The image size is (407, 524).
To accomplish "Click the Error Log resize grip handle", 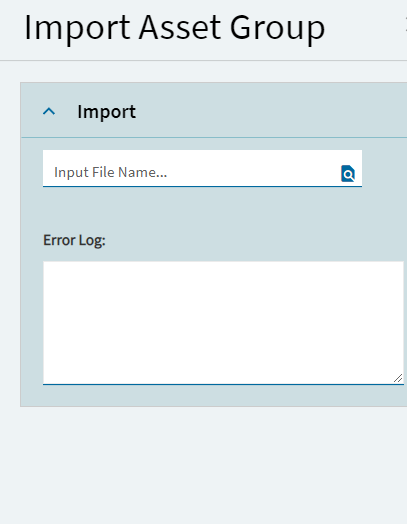I will 398,378.
